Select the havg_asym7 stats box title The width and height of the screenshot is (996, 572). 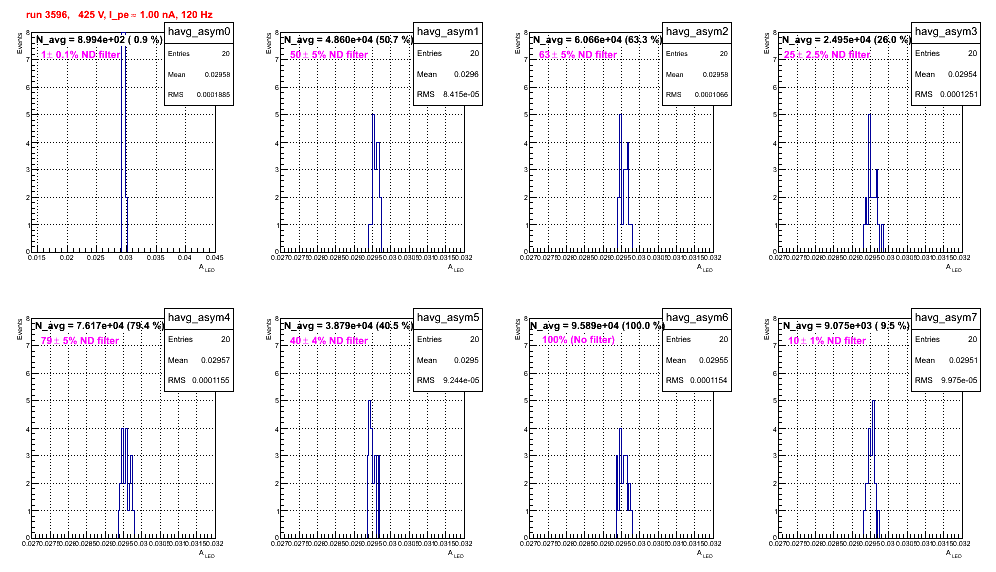(946, 317)
